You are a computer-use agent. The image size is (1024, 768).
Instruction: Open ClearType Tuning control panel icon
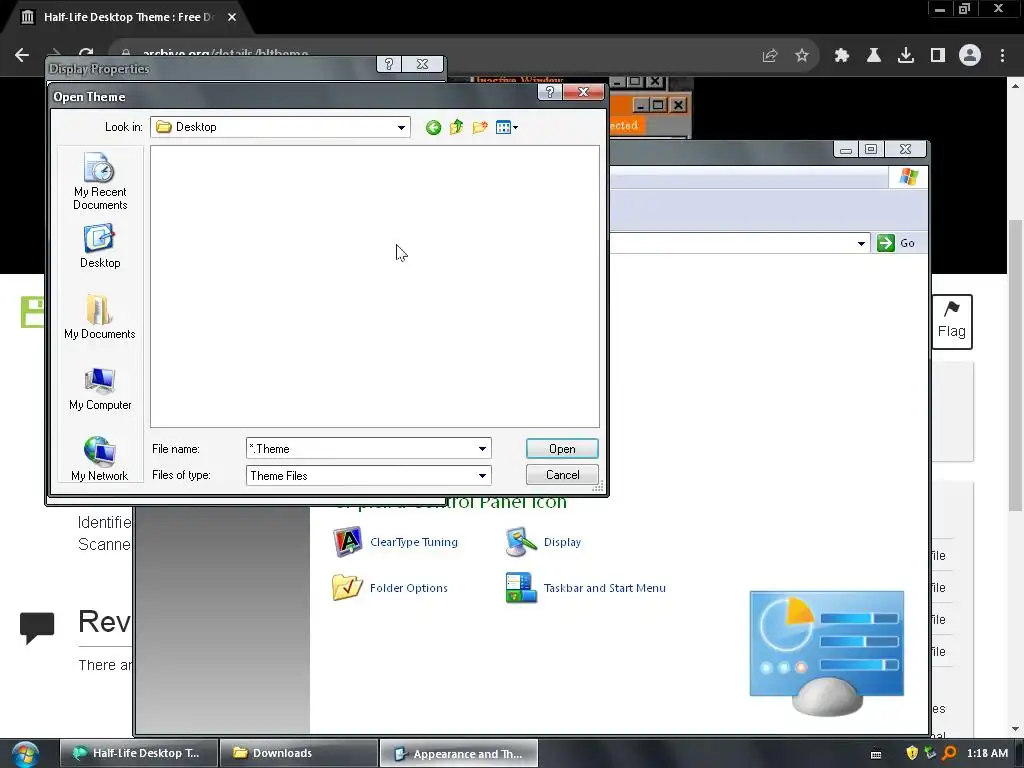point(413,542)
